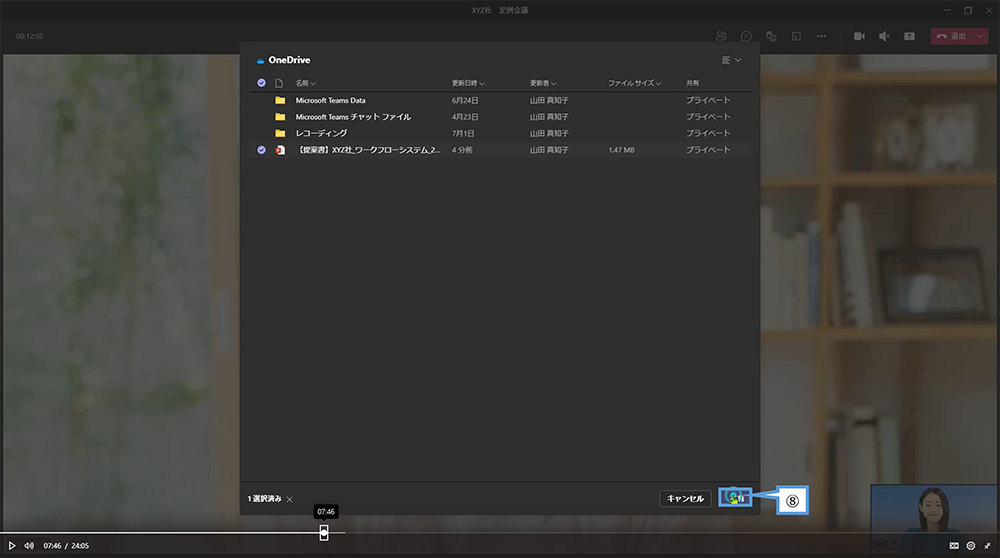The image size is (1000, 558).
Task: Toggle the muted microphone button
Action: point(884,36)
